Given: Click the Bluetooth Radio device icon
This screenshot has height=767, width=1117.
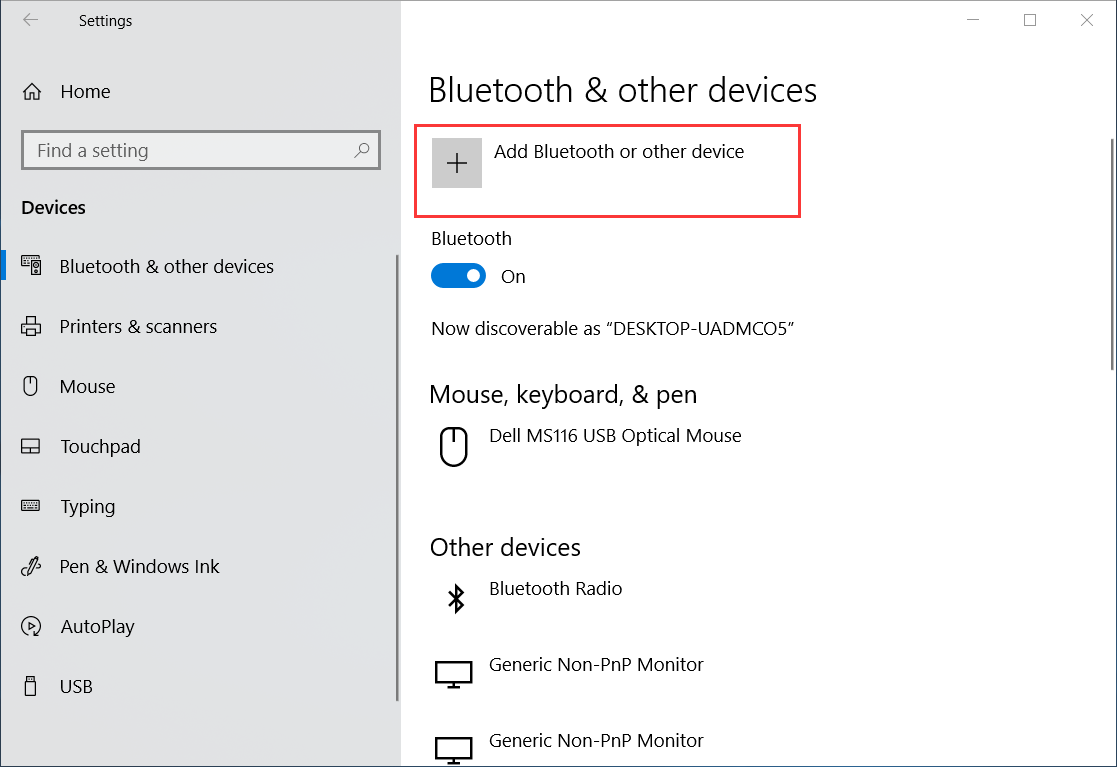Looking at the screenshot, I should pyautogui.click(x=456, y=598).
